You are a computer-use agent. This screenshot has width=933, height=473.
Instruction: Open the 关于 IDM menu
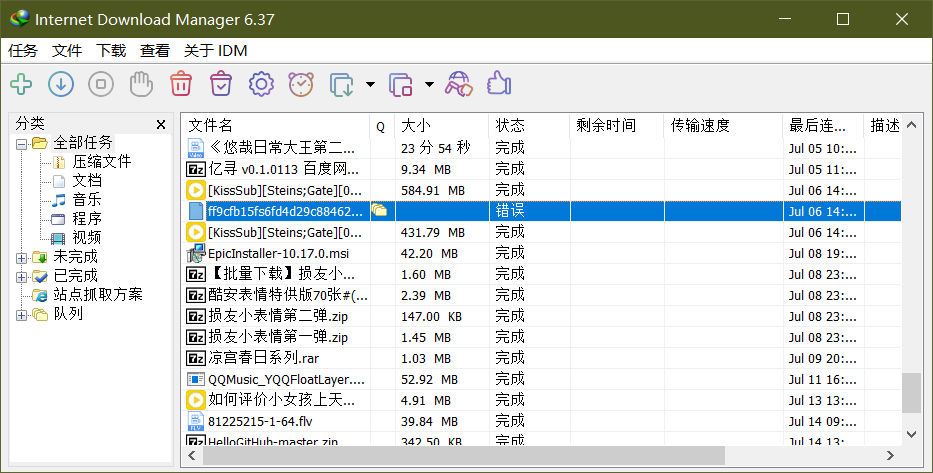215,51
